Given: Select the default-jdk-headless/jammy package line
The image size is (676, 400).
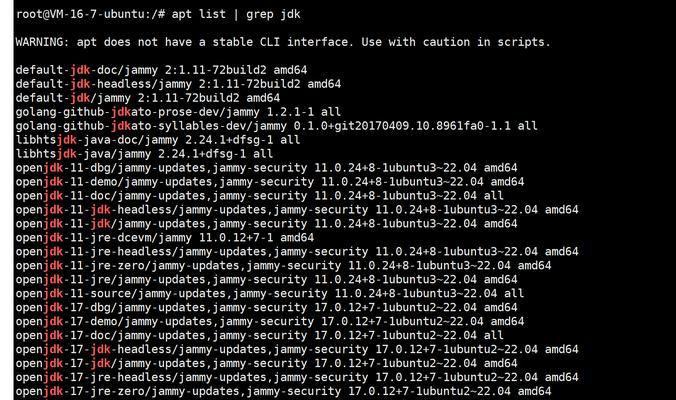Looking at the screenshot, I should (x=178, y=84).
